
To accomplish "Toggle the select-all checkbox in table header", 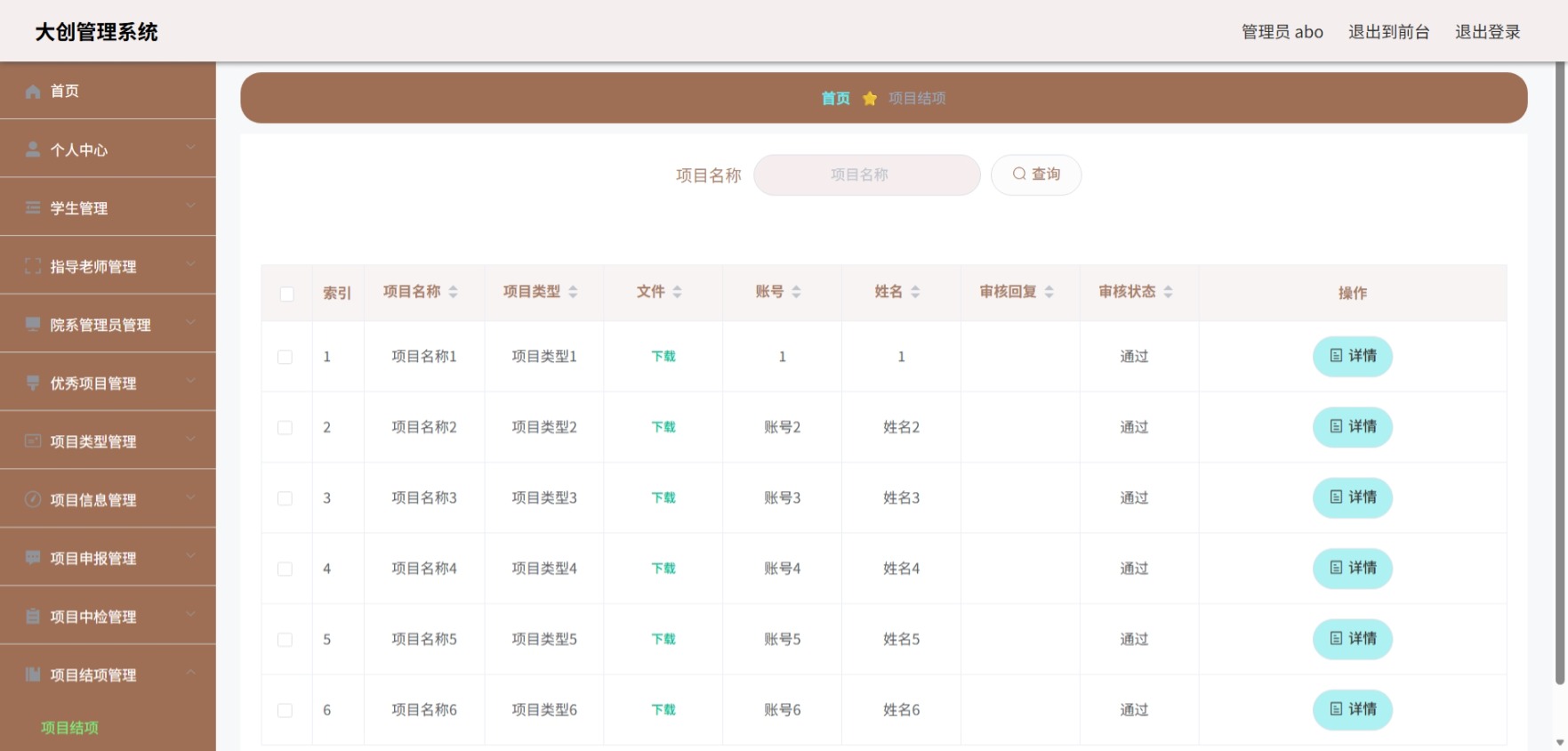I will point(286,294).
